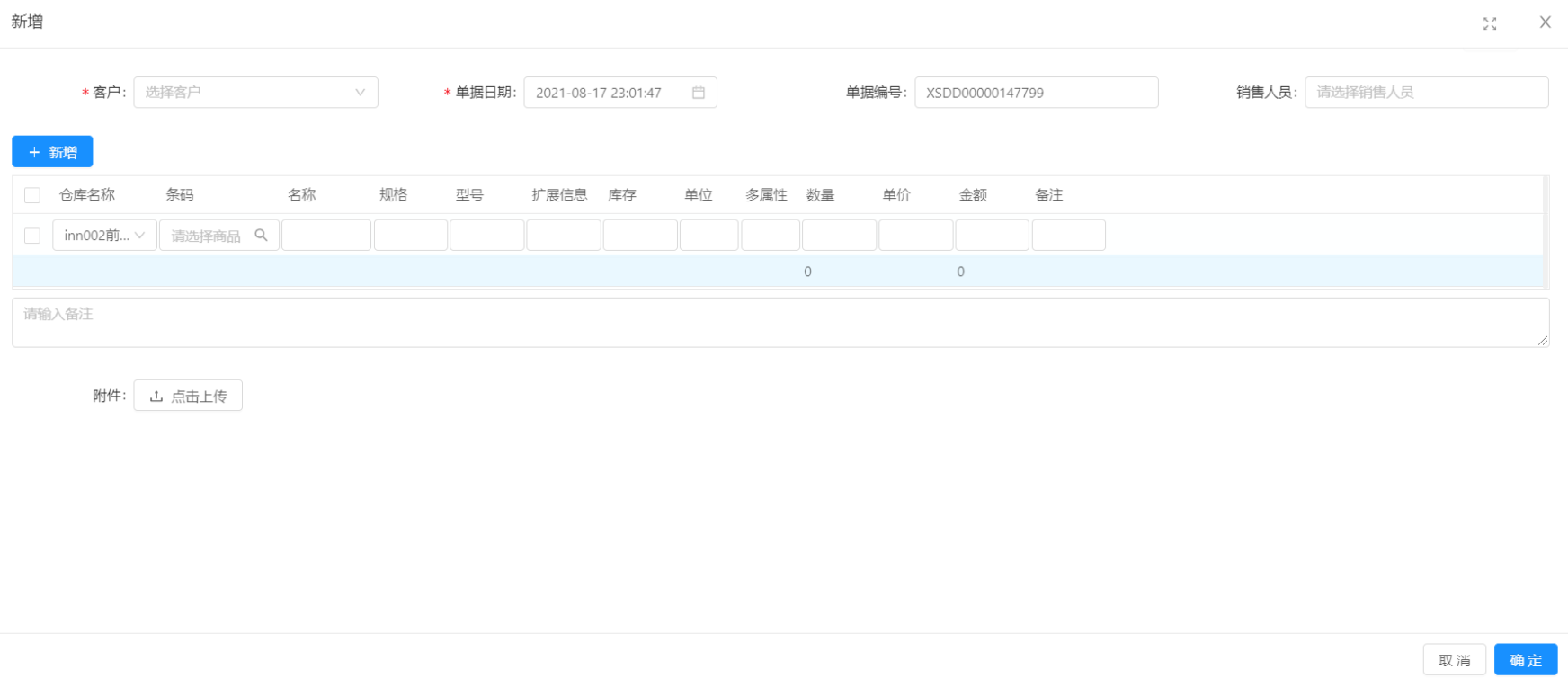Check the inn002 row checkbox
The image size is (1568, 678).
pos(32,236)
